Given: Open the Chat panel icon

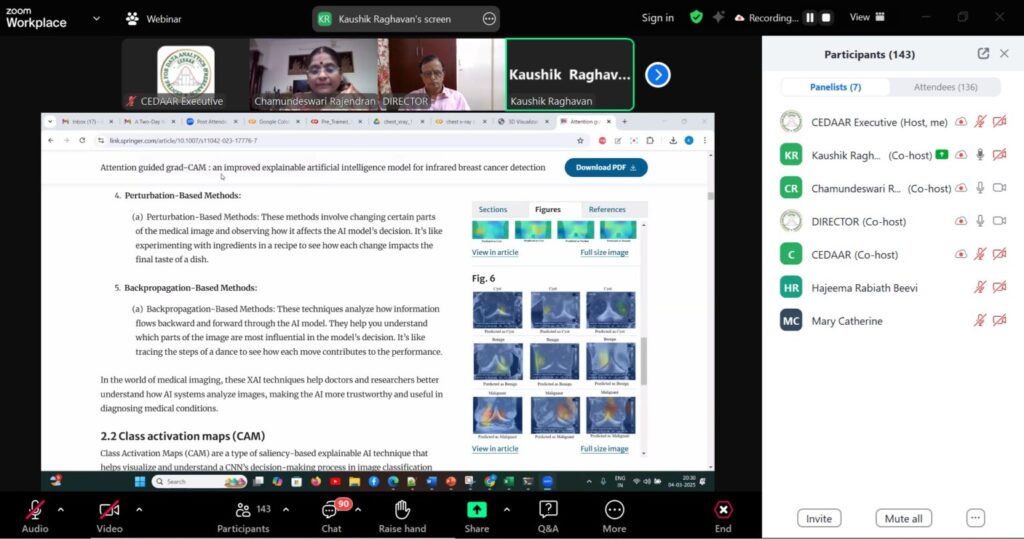Looking at the screenshot, I should pos(330,510).
